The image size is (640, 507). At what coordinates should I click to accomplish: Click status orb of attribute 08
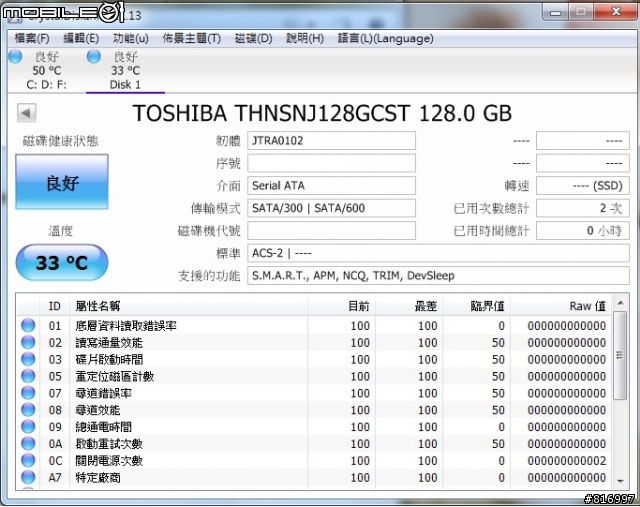tap(28, 409)
